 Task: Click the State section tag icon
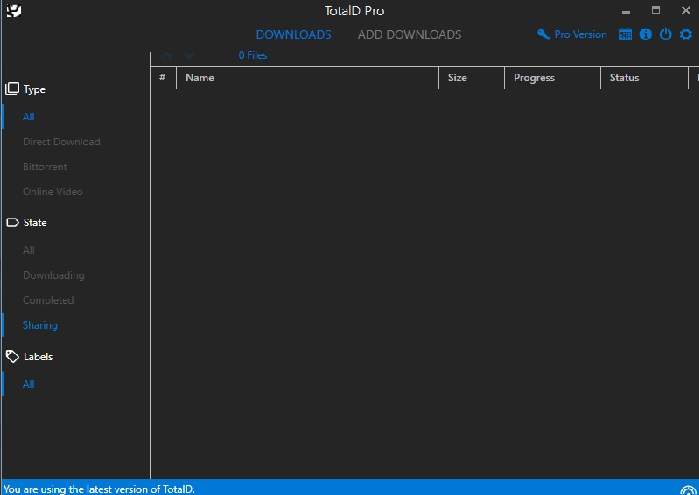click(12, 222)
